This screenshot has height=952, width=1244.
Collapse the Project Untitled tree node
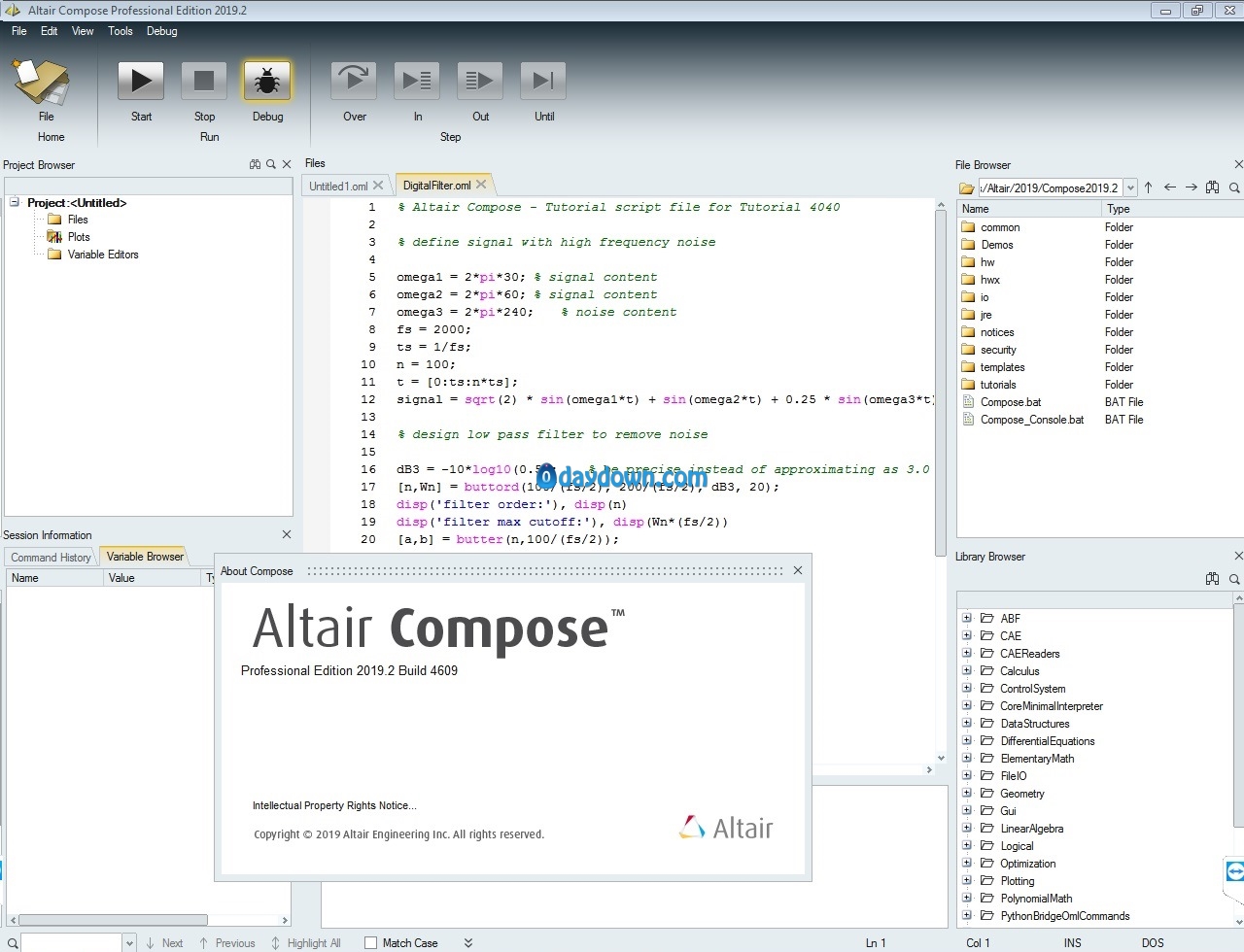pos(15,203)
